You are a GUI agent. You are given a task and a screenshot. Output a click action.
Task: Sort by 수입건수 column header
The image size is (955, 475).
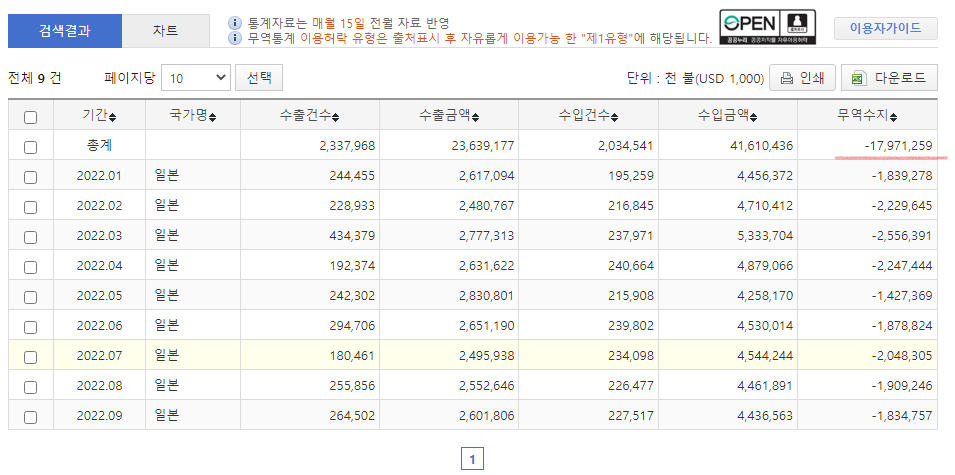coord(588,116)
